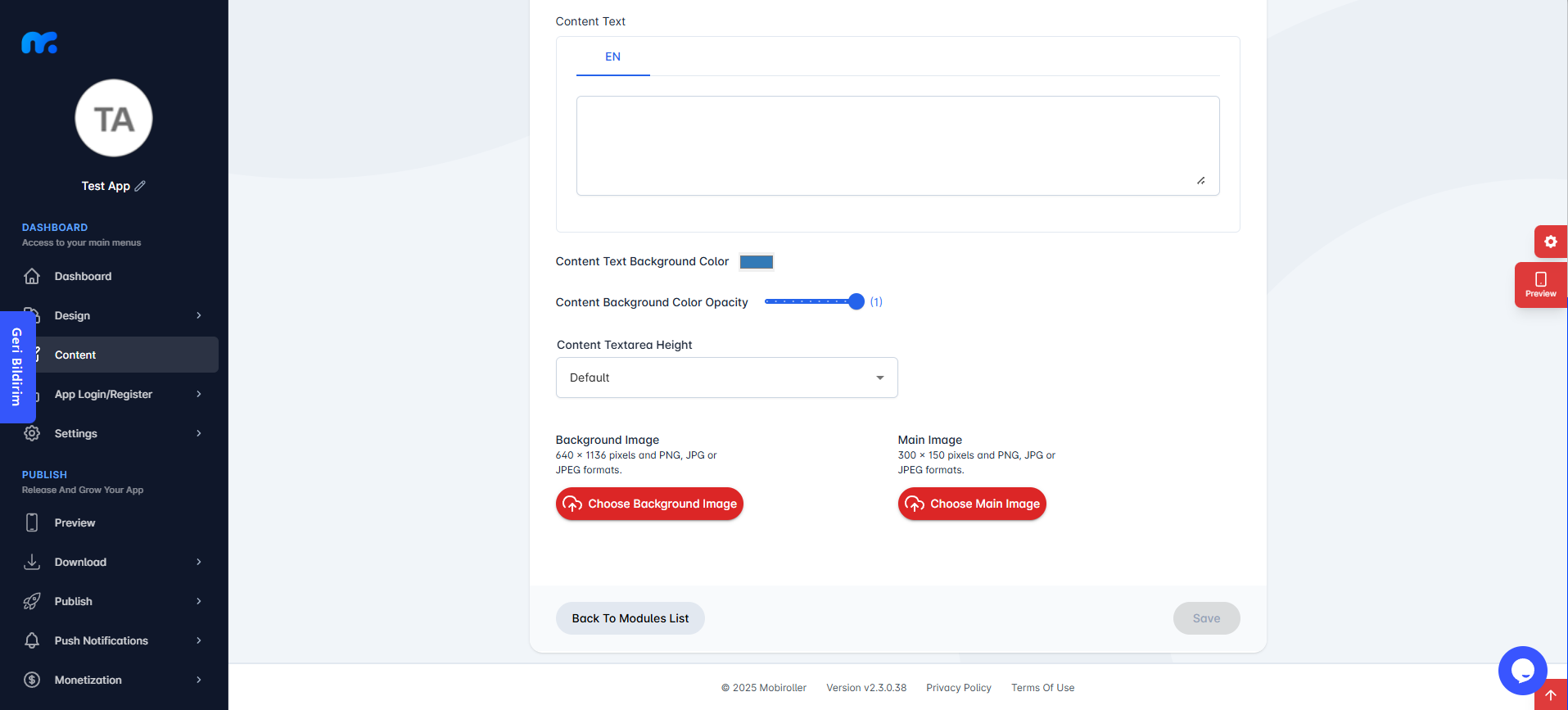Click the Save button

click(x=1206, y=618)
